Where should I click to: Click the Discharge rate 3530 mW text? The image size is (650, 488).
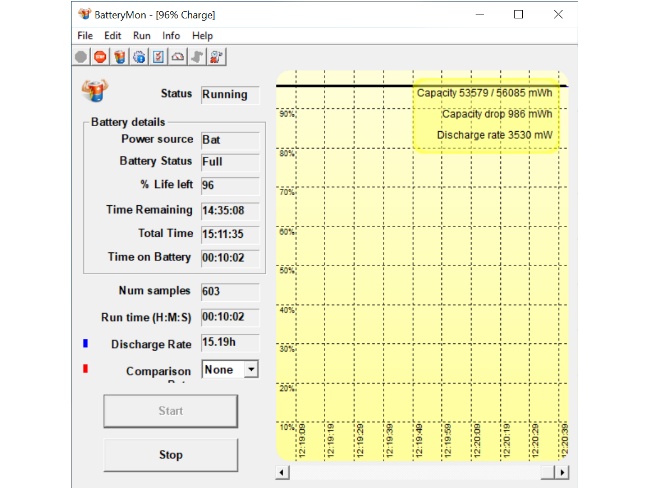tap(495, 135)
